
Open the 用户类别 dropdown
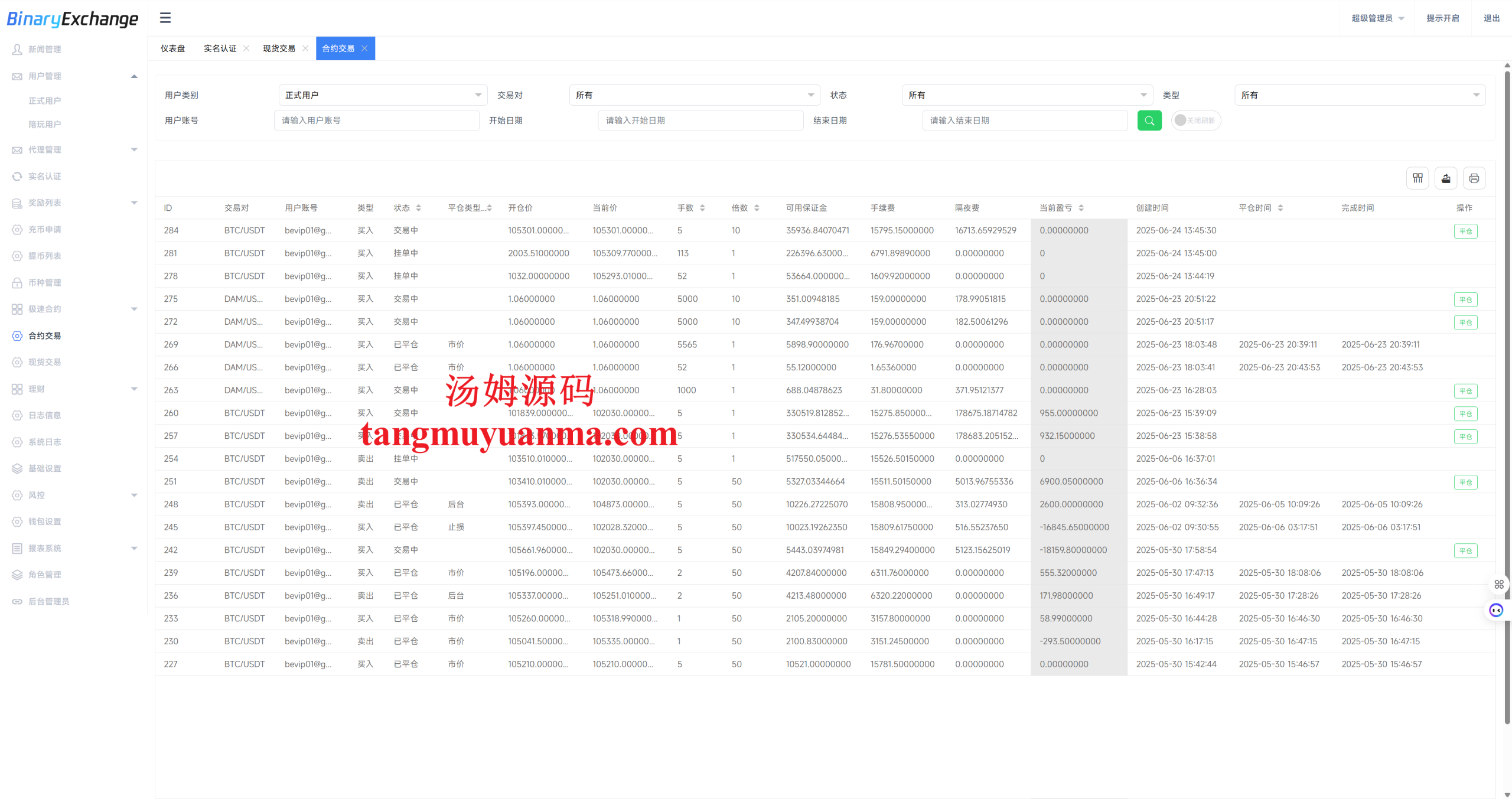coord(382,95)
